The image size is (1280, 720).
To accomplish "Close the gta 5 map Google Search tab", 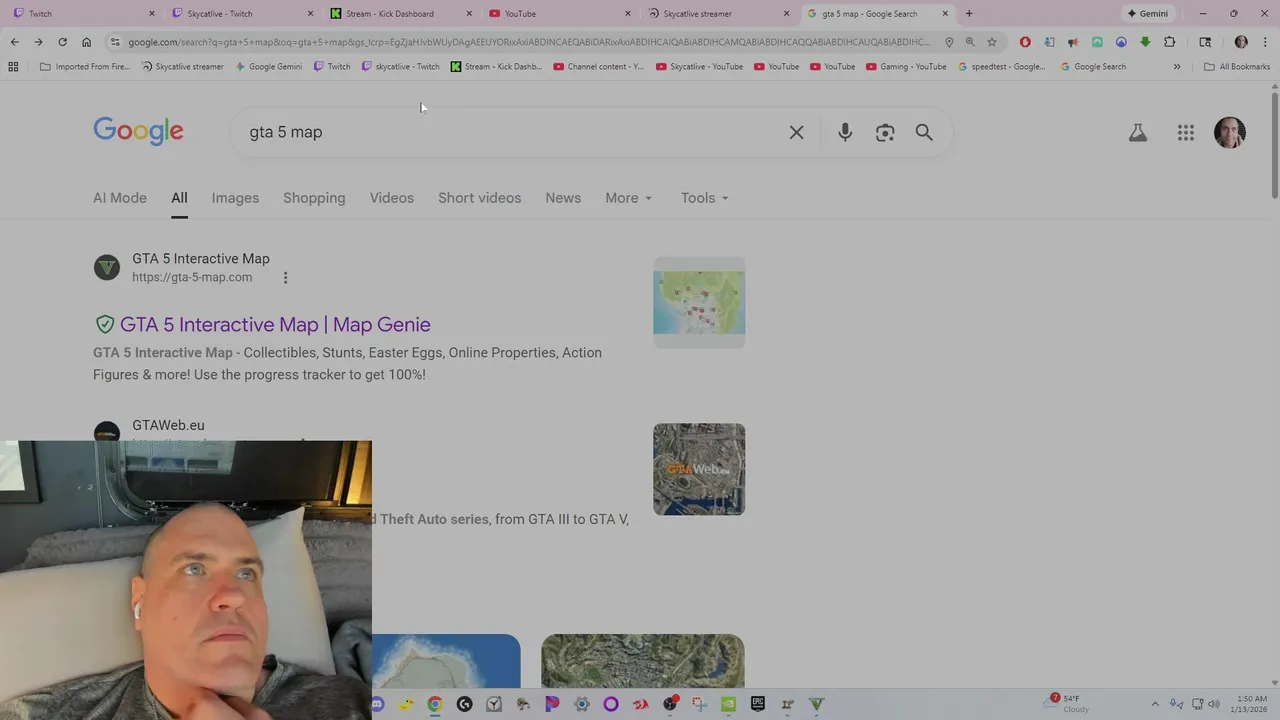I will coord(945,14).
